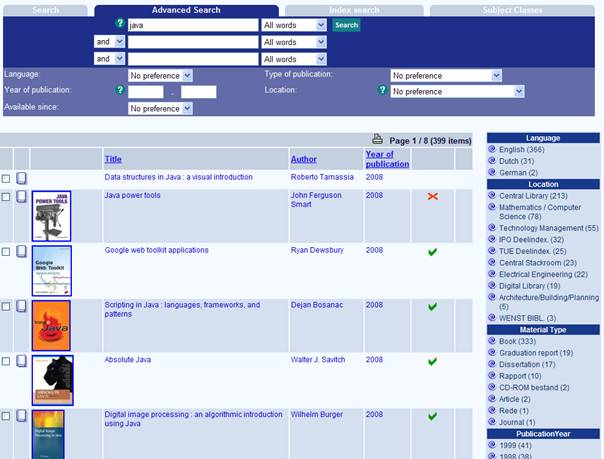Tick checkbox for Digital image processing

(x=6, y=416)
